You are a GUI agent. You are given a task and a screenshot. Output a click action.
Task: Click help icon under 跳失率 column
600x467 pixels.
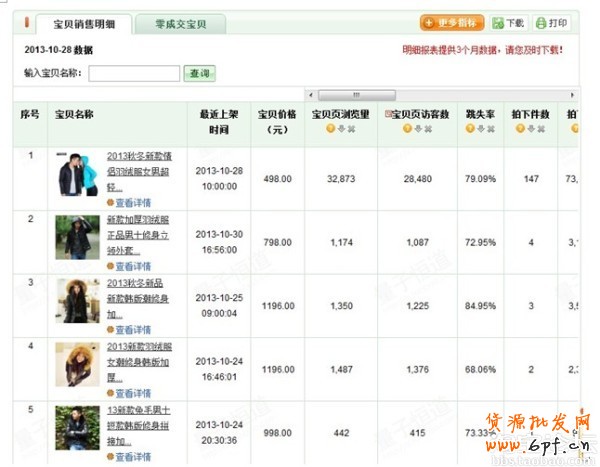pos(470,130)
